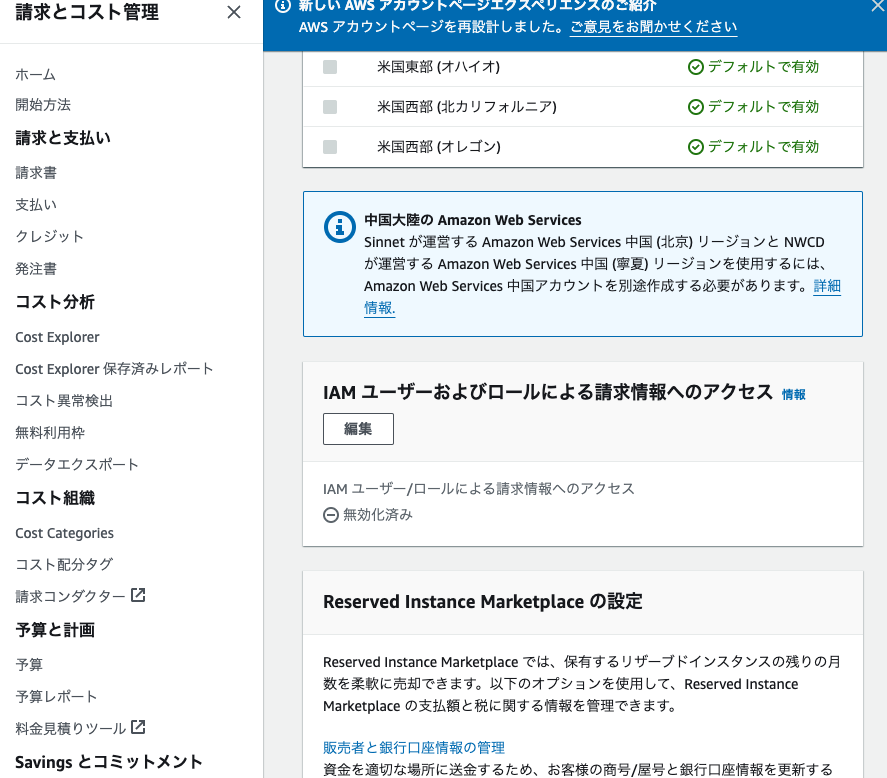887x778 pixels.
Task: Open 予算レポート in the sidebar
Action: pyautogui.click(x=56, y=696)
